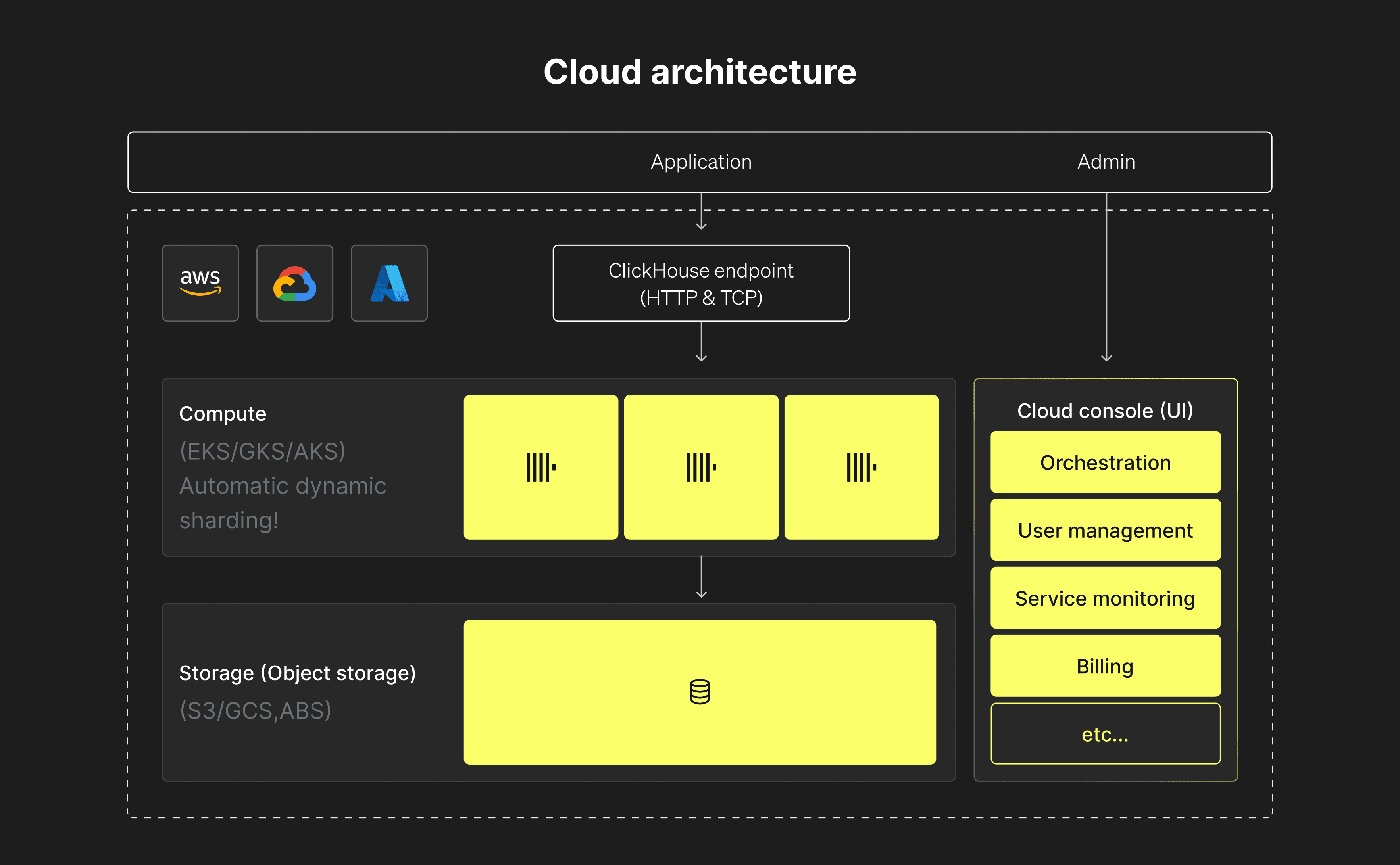Select User management in Cloud console
The height and width of the screenshot is (865, 1400).
point(1105,530)
